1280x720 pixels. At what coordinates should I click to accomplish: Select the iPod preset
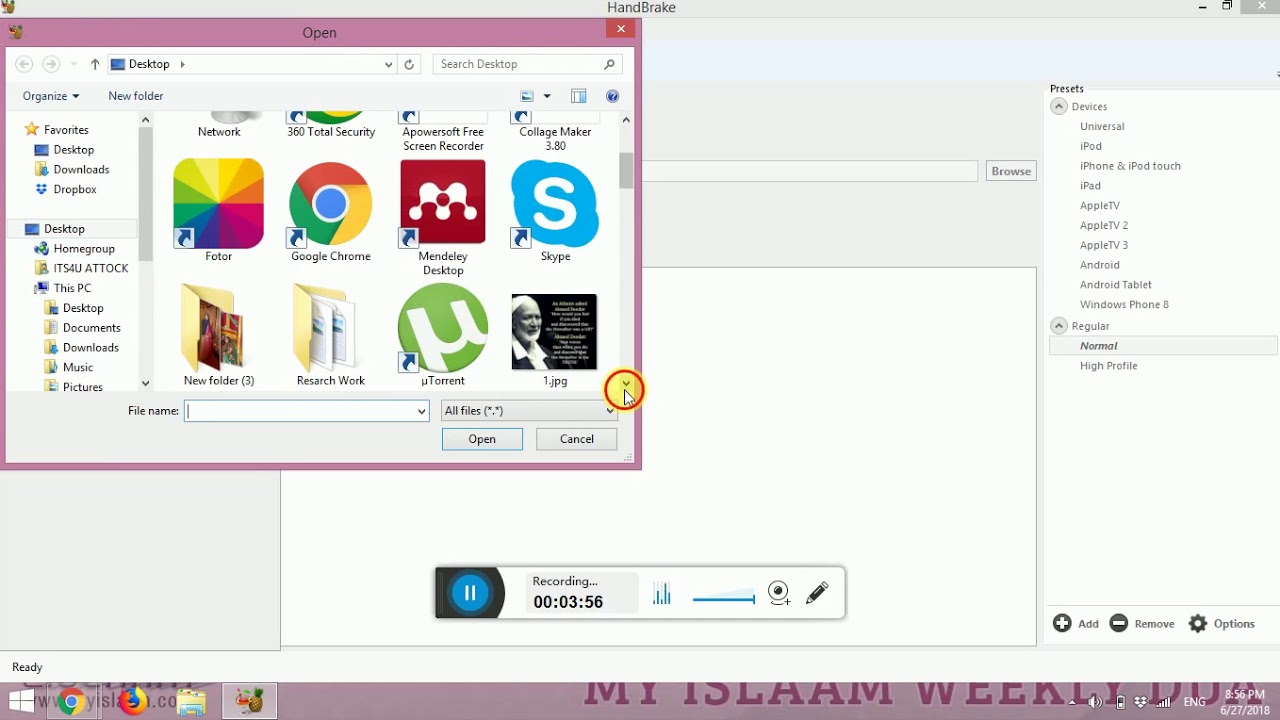point(1091,146)
